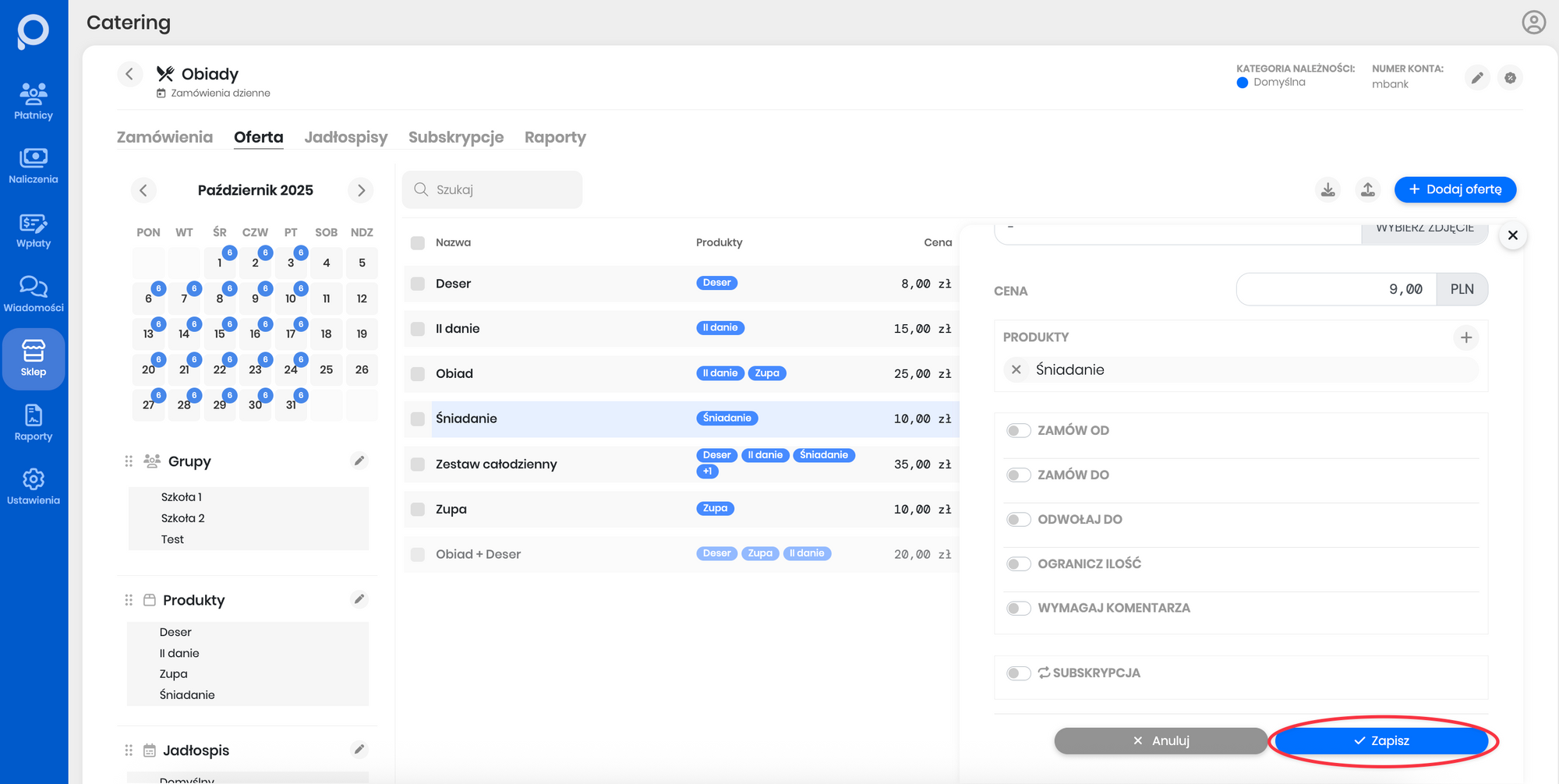Click the download offers icon
The image size is (1559, 784).
[1328, 189]
